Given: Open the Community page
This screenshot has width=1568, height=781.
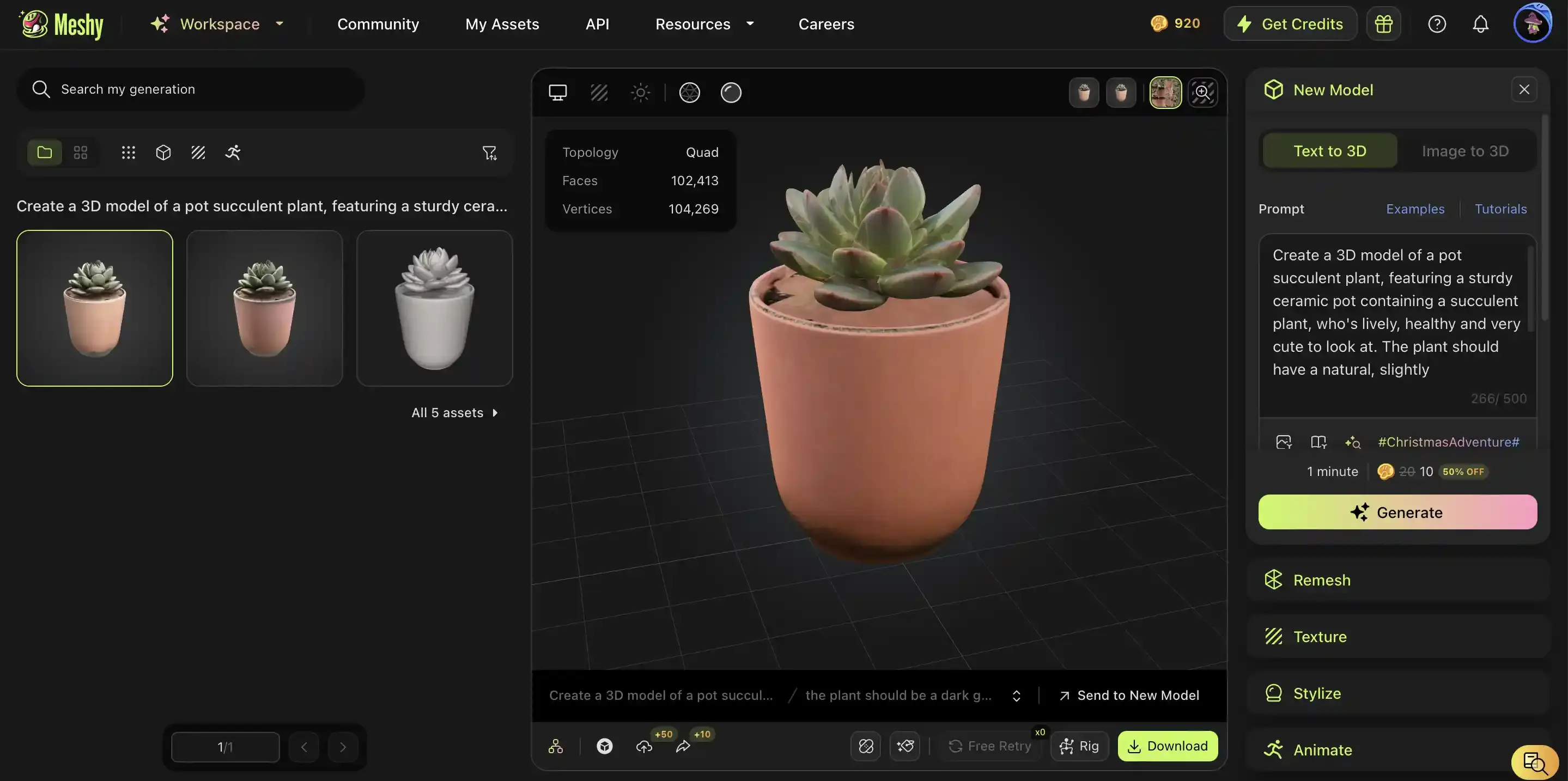Looking at the screenshot, I should click(378, 24).
